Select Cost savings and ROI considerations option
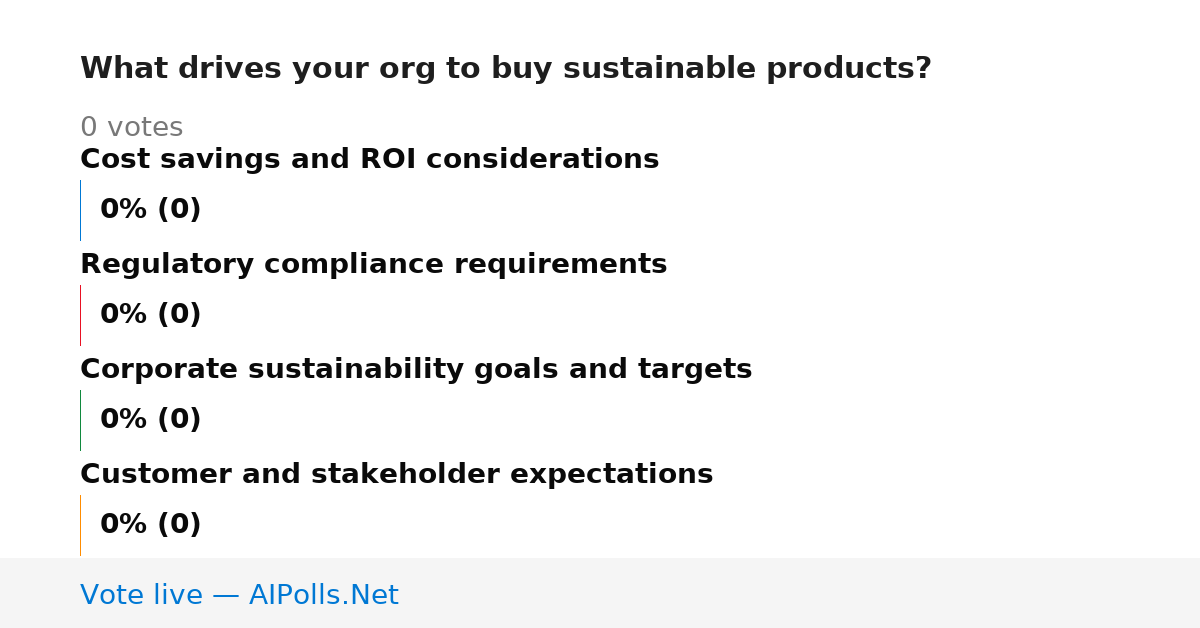 [369, 159]
